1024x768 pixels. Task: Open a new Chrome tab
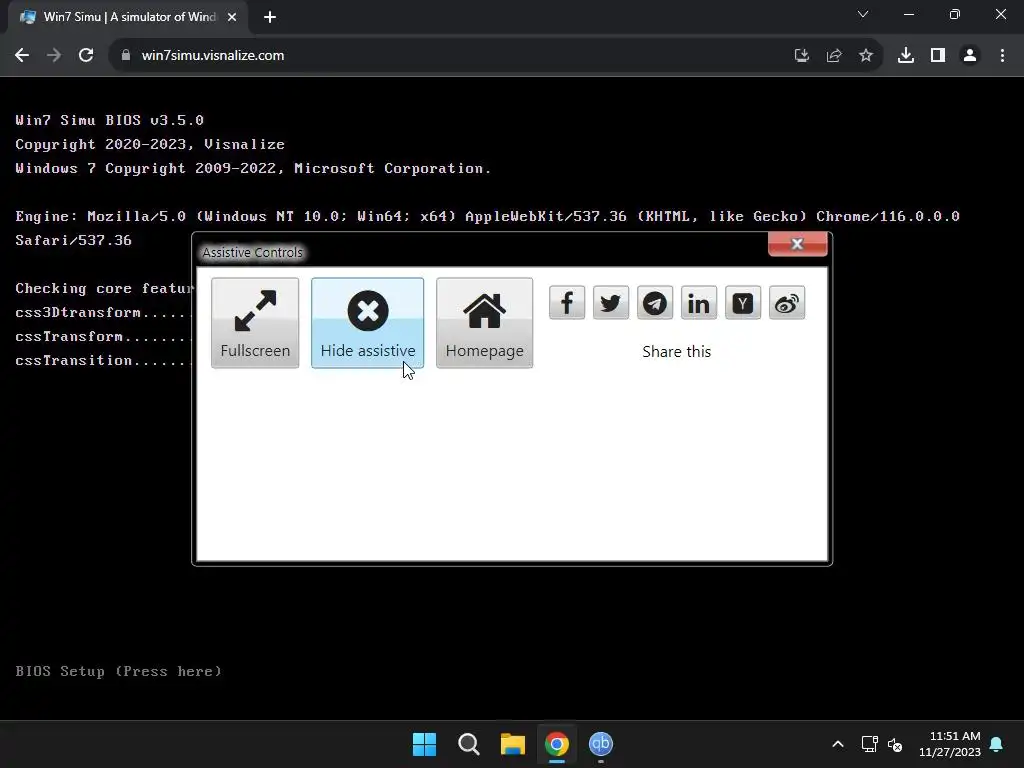(270, 17)
